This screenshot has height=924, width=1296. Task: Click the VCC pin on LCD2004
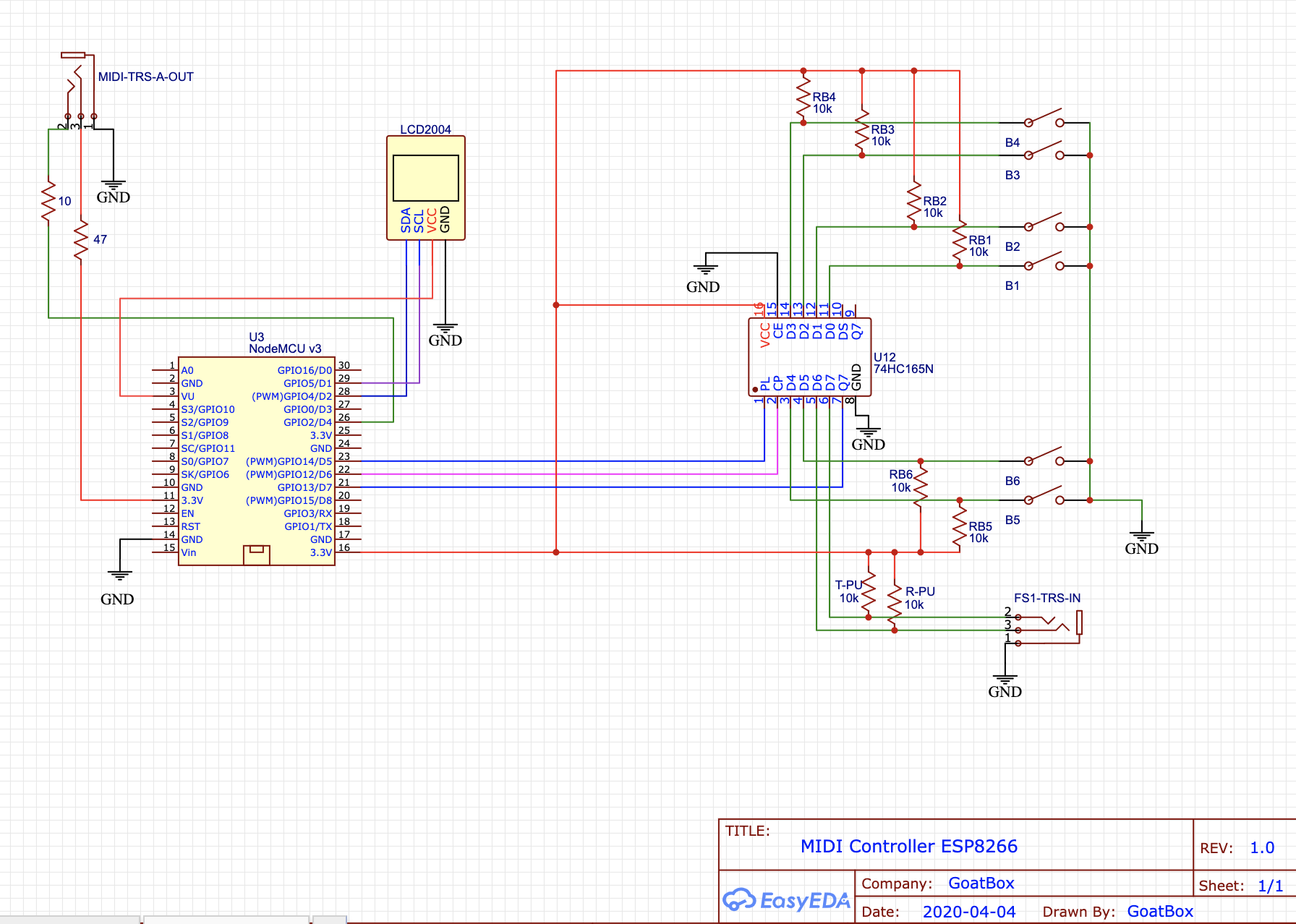pyautogui.click(x=432, y=221)
